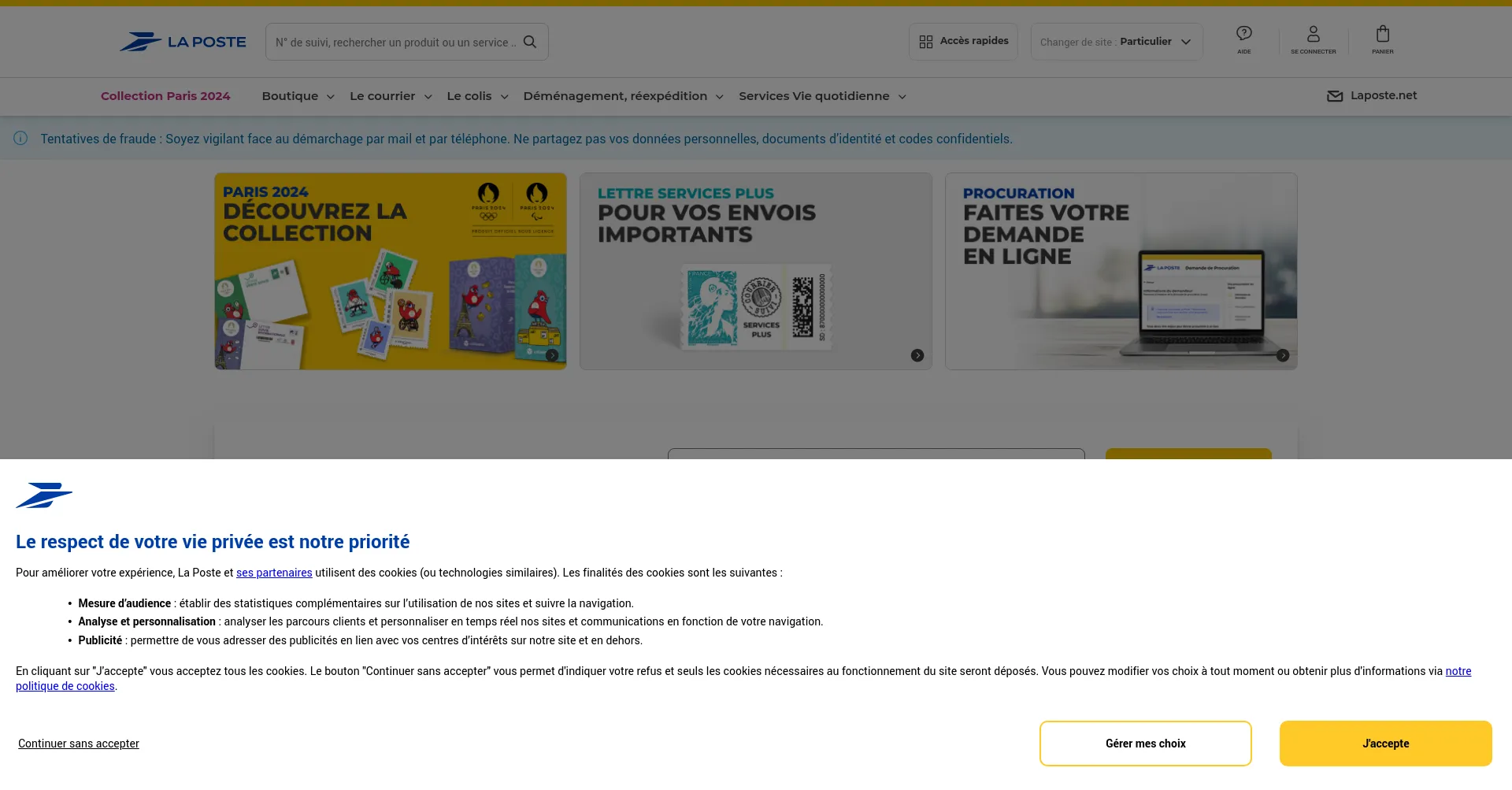The height and width of the screenshot is (790, 1512).
Task: Click the Se connecter user icon
Action: tap(1314, 34)
